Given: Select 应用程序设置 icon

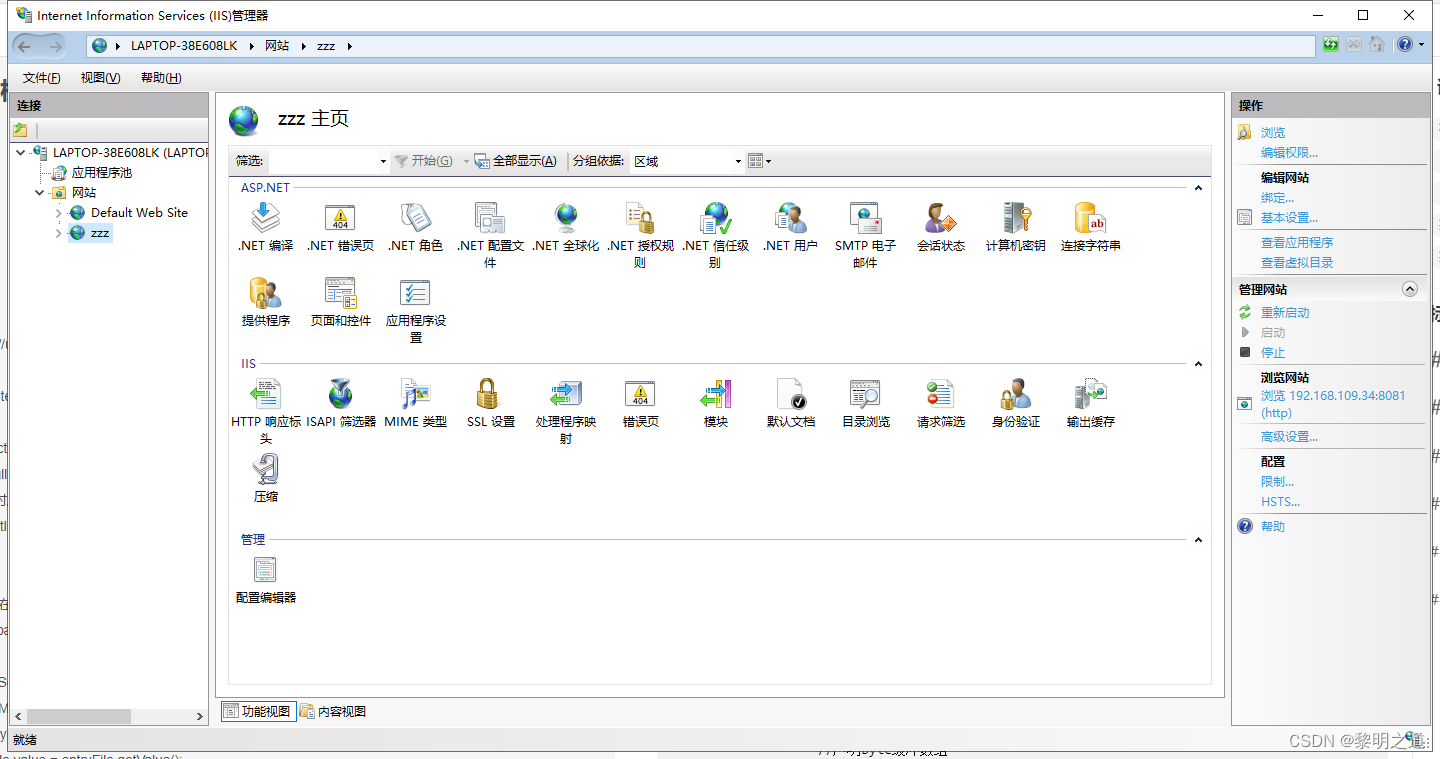Looking at the screenshot, I should point(415,293).
